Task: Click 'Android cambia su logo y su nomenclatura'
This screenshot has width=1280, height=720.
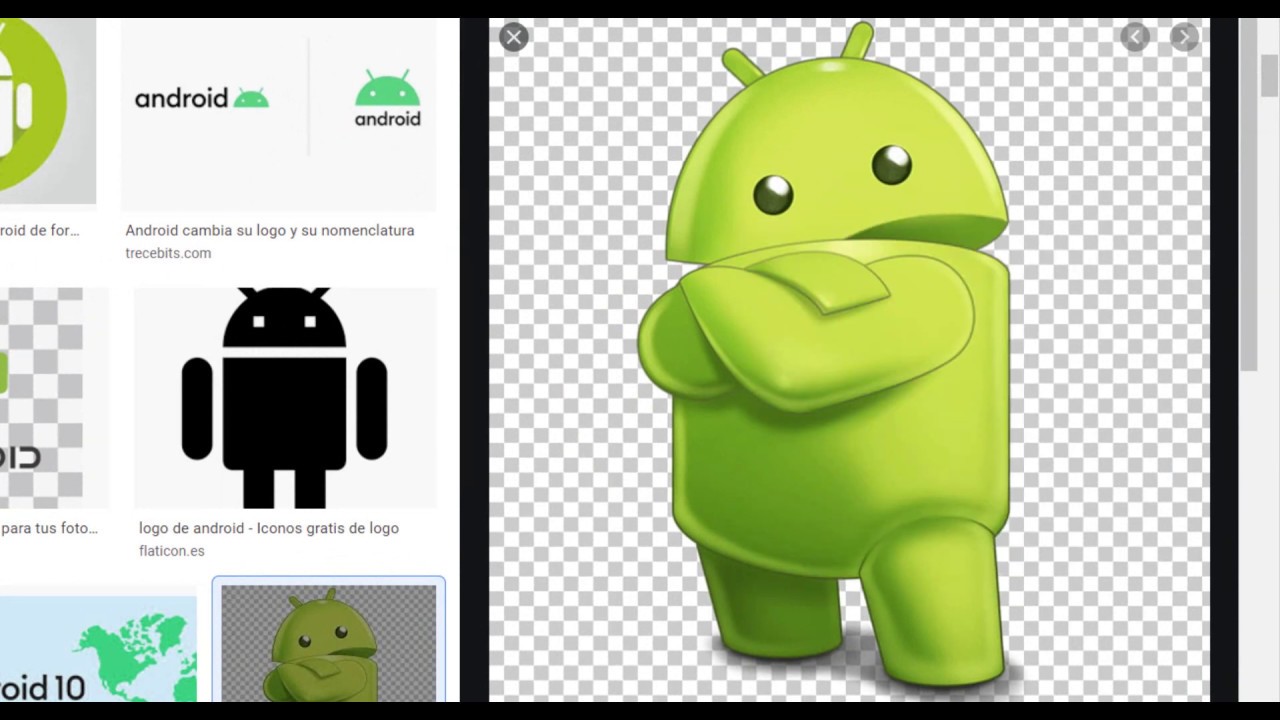Action: 270,230
